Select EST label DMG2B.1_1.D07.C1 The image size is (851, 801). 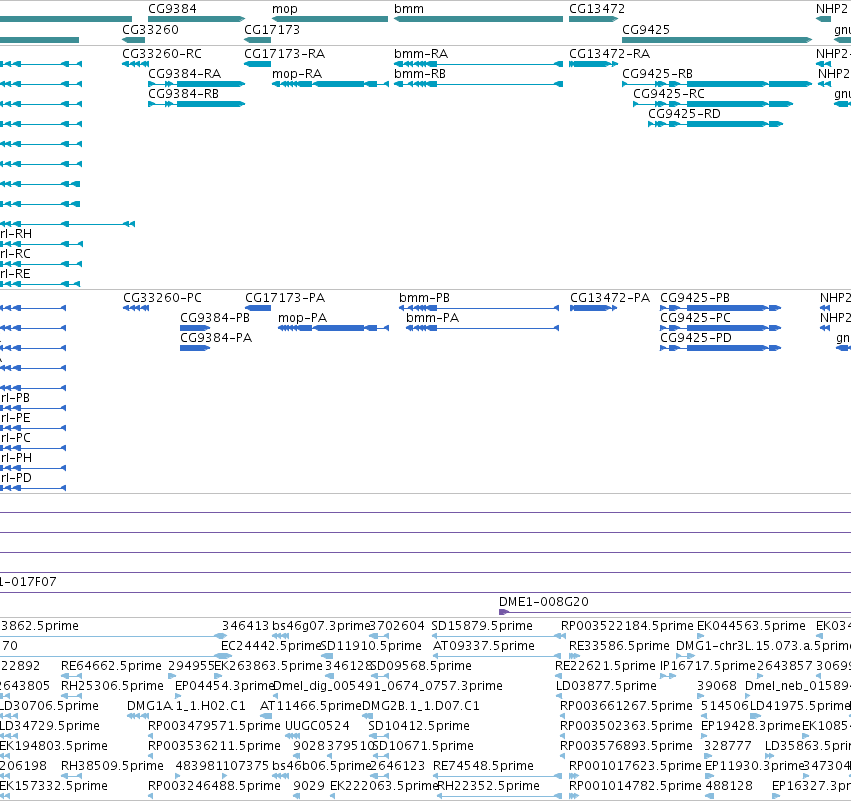point(421,705)
